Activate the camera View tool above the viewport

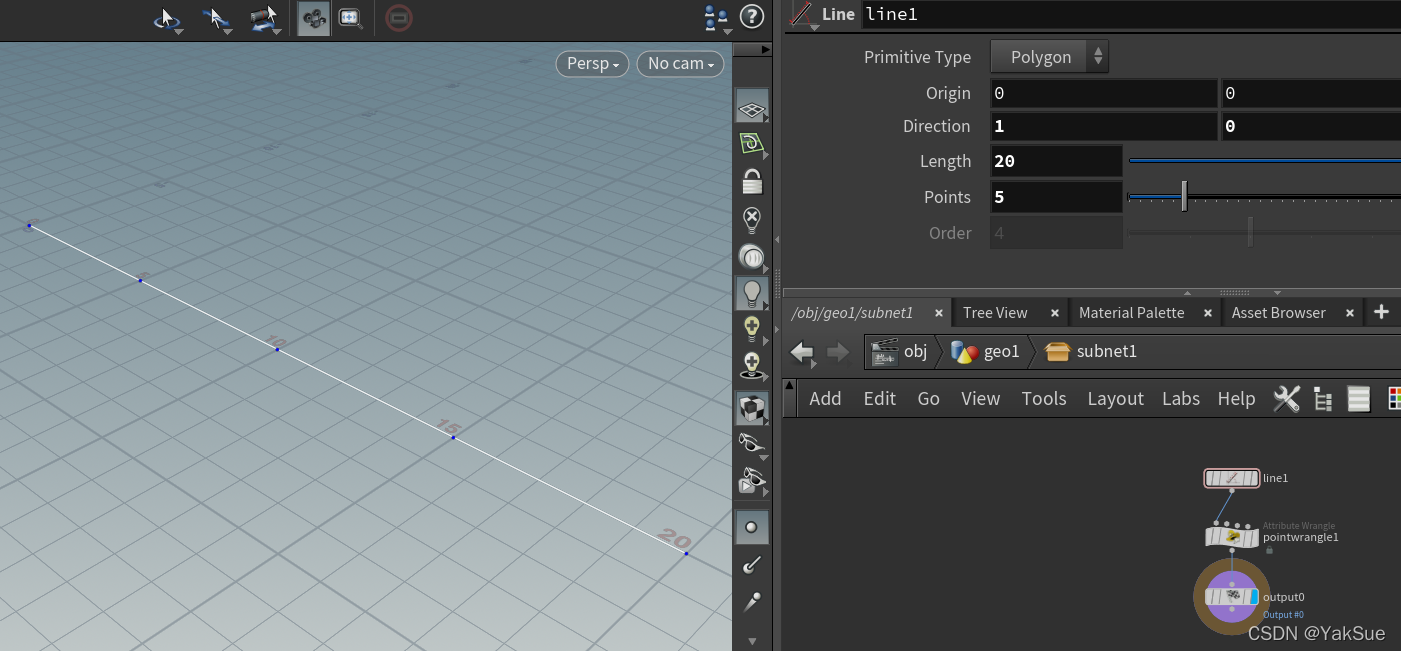pos(314,18)
